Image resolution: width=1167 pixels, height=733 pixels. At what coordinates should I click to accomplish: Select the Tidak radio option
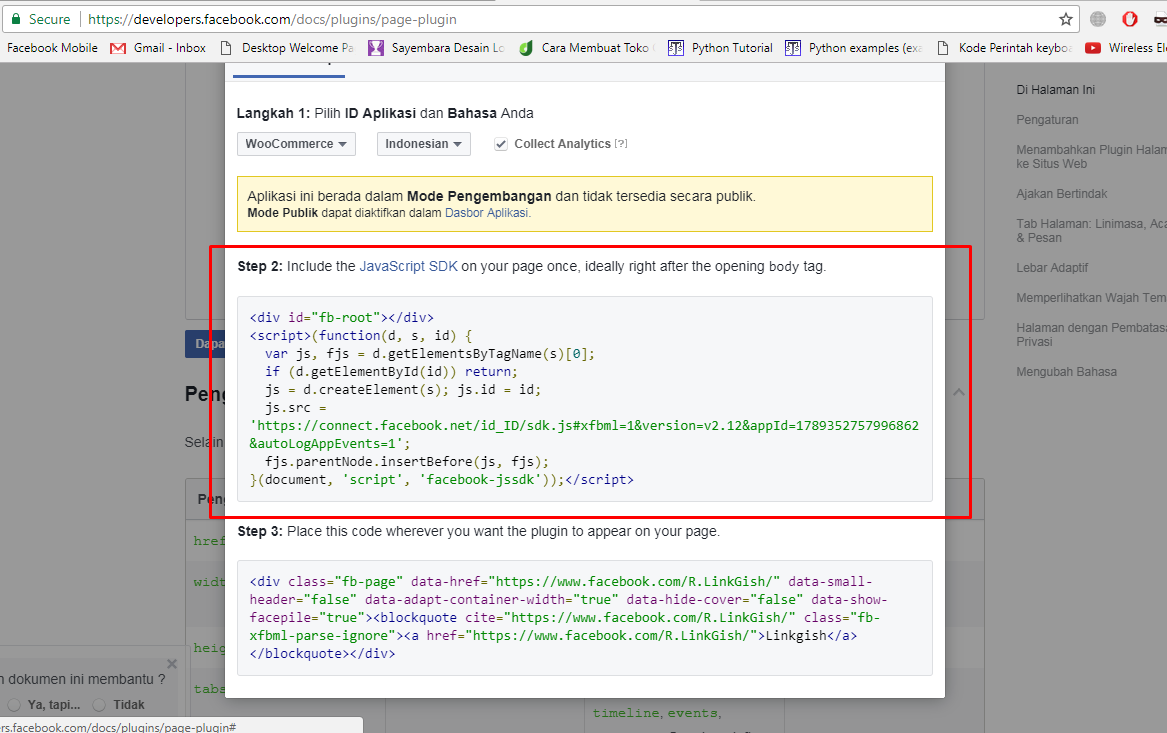[99, 704]
